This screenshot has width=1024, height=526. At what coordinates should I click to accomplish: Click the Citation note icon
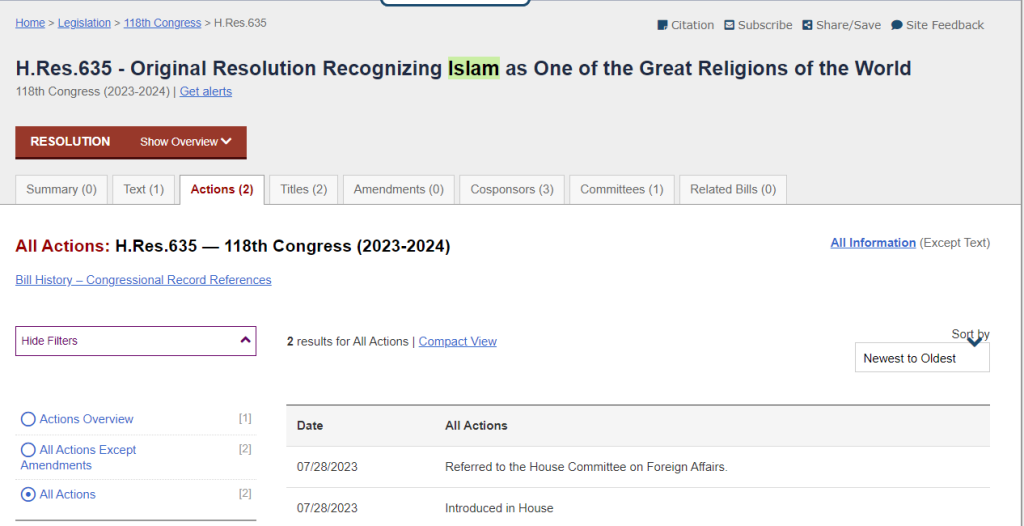662,25
